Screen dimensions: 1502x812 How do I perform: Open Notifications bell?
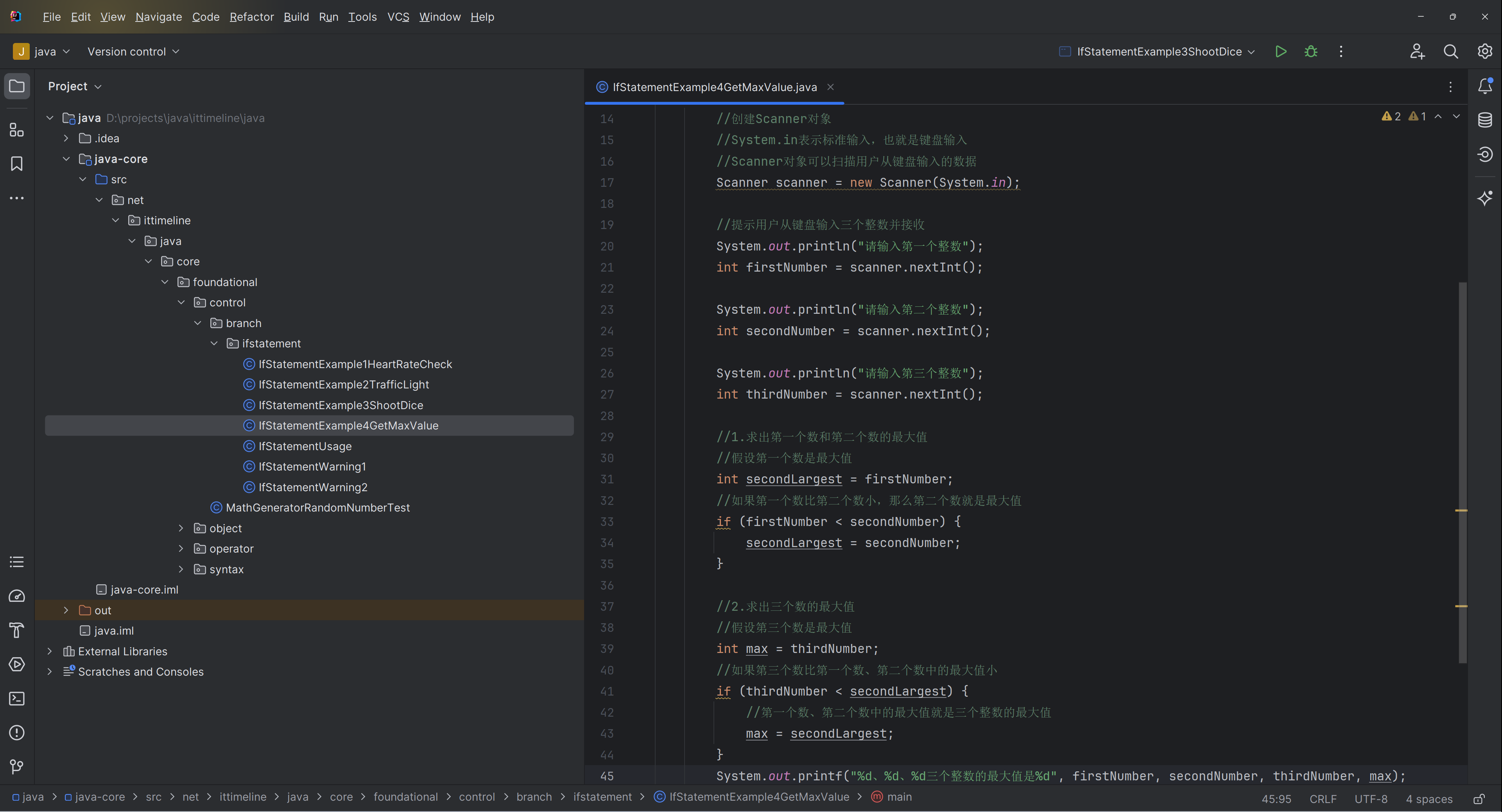[x=1484, y=86]
